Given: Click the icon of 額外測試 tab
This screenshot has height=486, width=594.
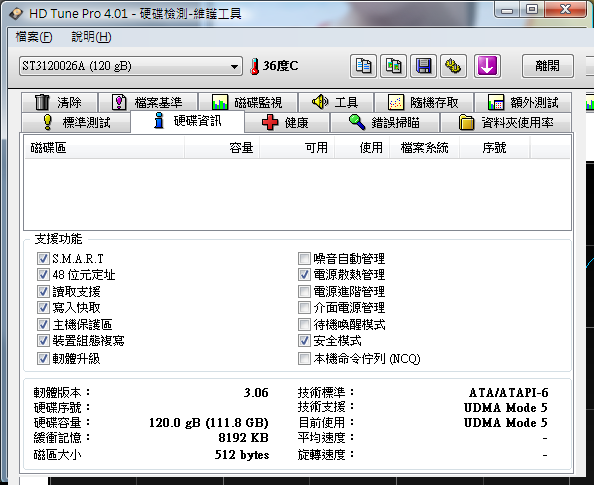Looking at the screenshot, I should pyautogui.click(x=496, y=102).
